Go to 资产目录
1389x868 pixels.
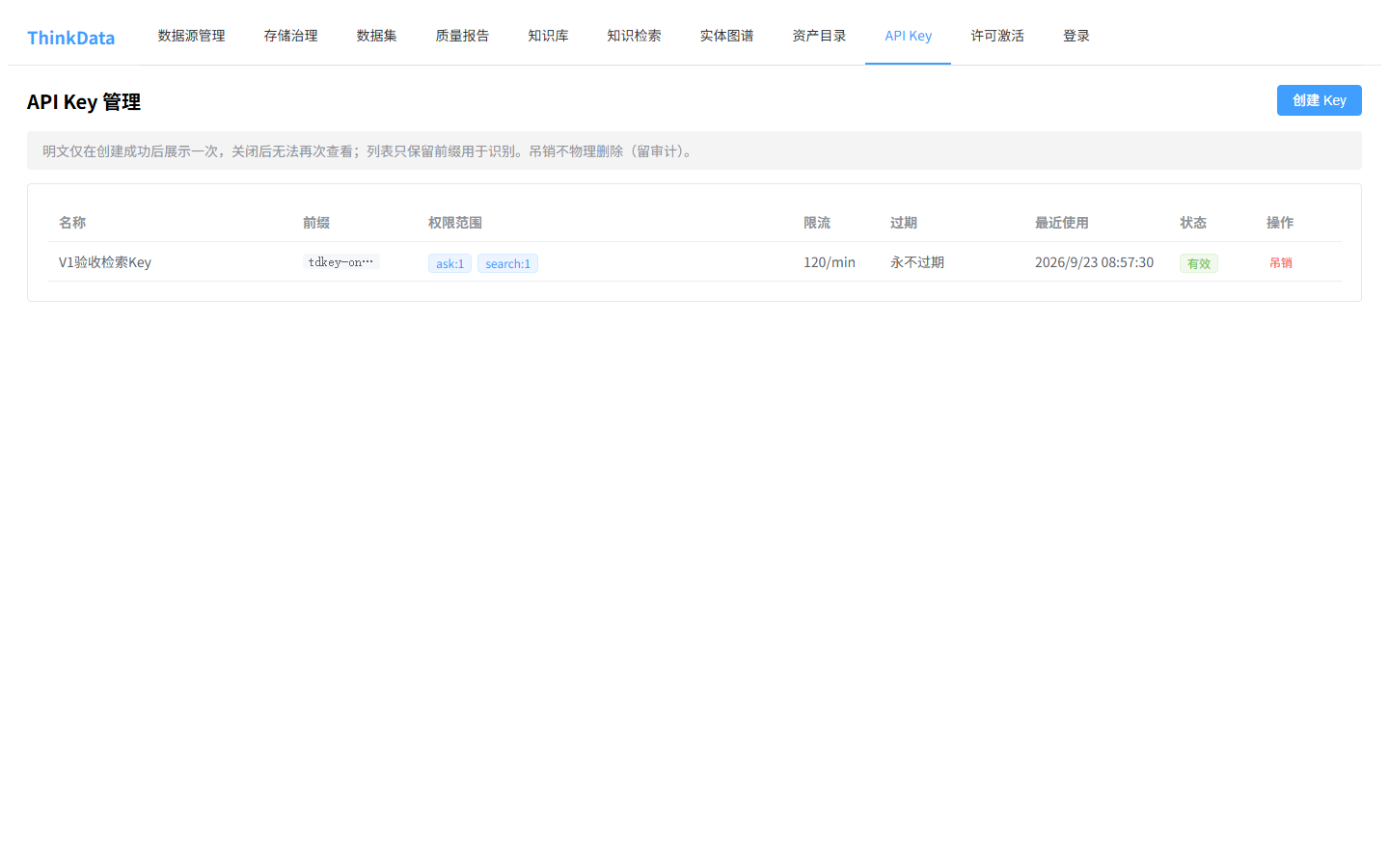tap(819, 36)
